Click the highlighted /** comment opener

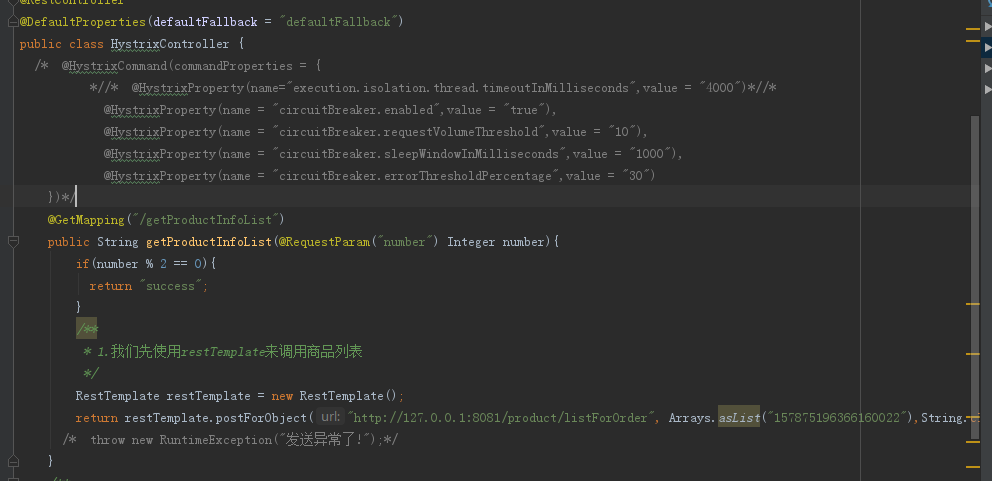[x=87, y=329]
